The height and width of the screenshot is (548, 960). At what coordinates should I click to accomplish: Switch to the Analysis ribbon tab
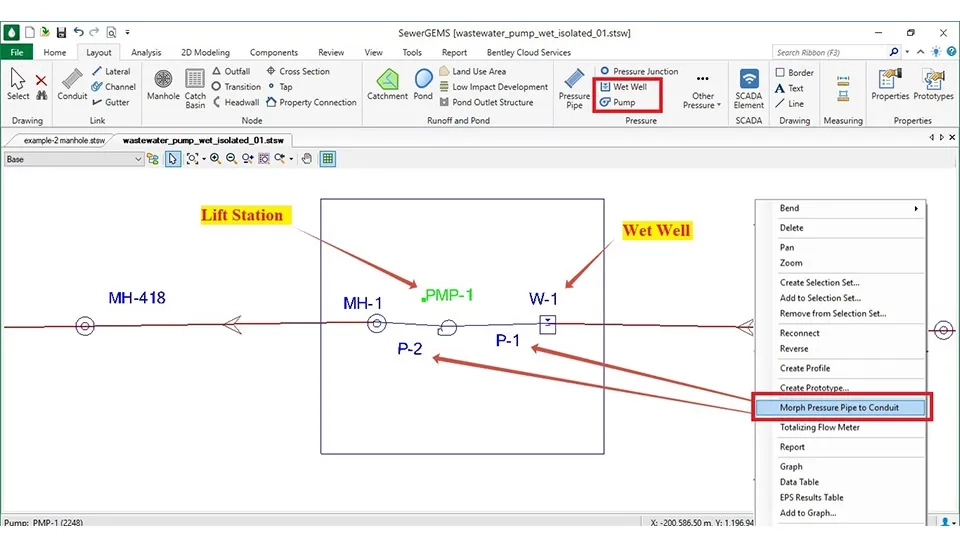pyautogui.click(x=146, y=52)
